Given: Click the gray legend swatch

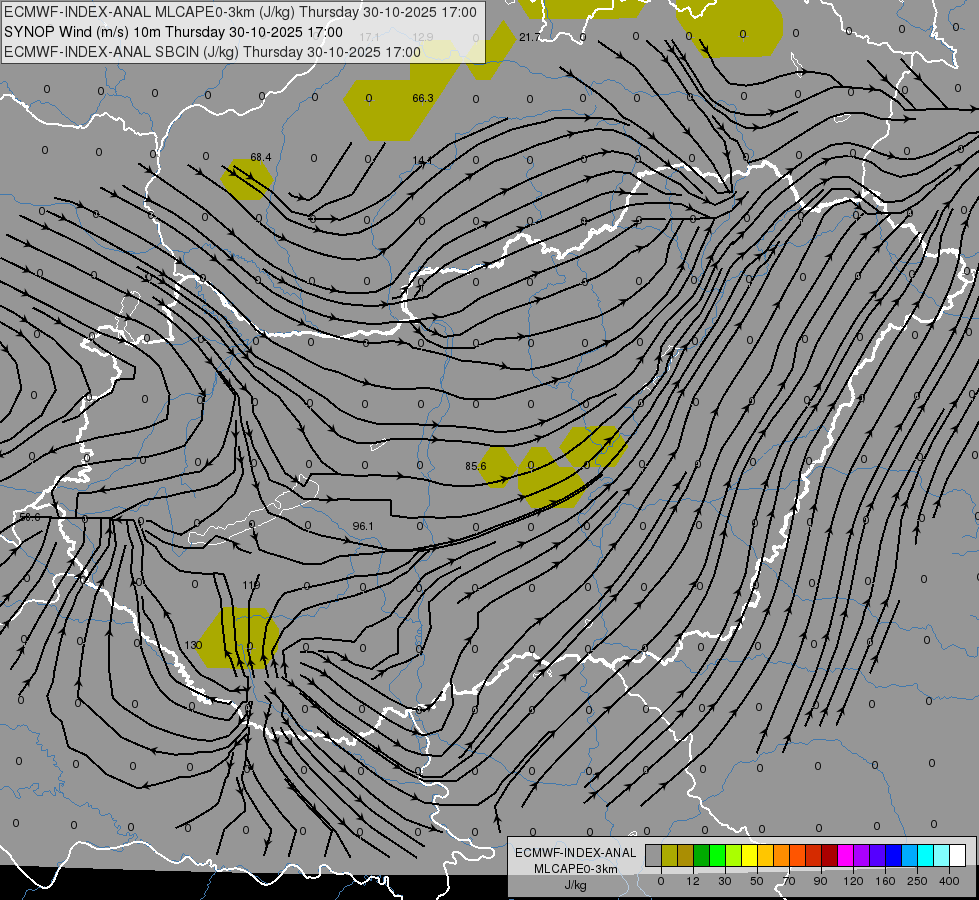Looking at the screenshot, I should [x=654, y=855].
